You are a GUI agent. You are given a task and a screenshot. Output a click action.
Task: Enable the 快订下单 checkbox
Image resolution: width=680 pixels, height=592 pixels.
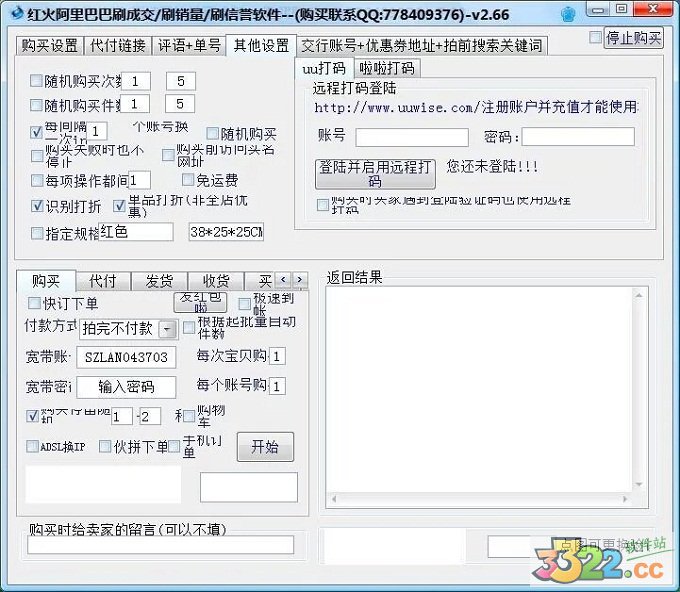(x=34, y=303)
